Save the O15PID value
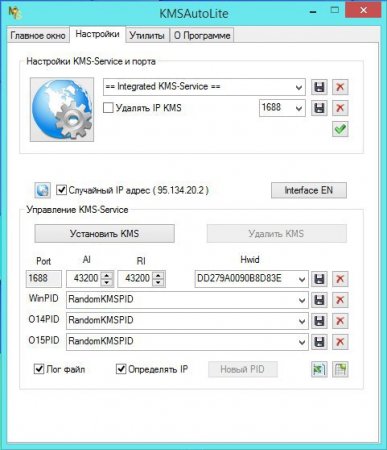The width and height of the screenshot is (387, 450). click(x=319, y=342)
